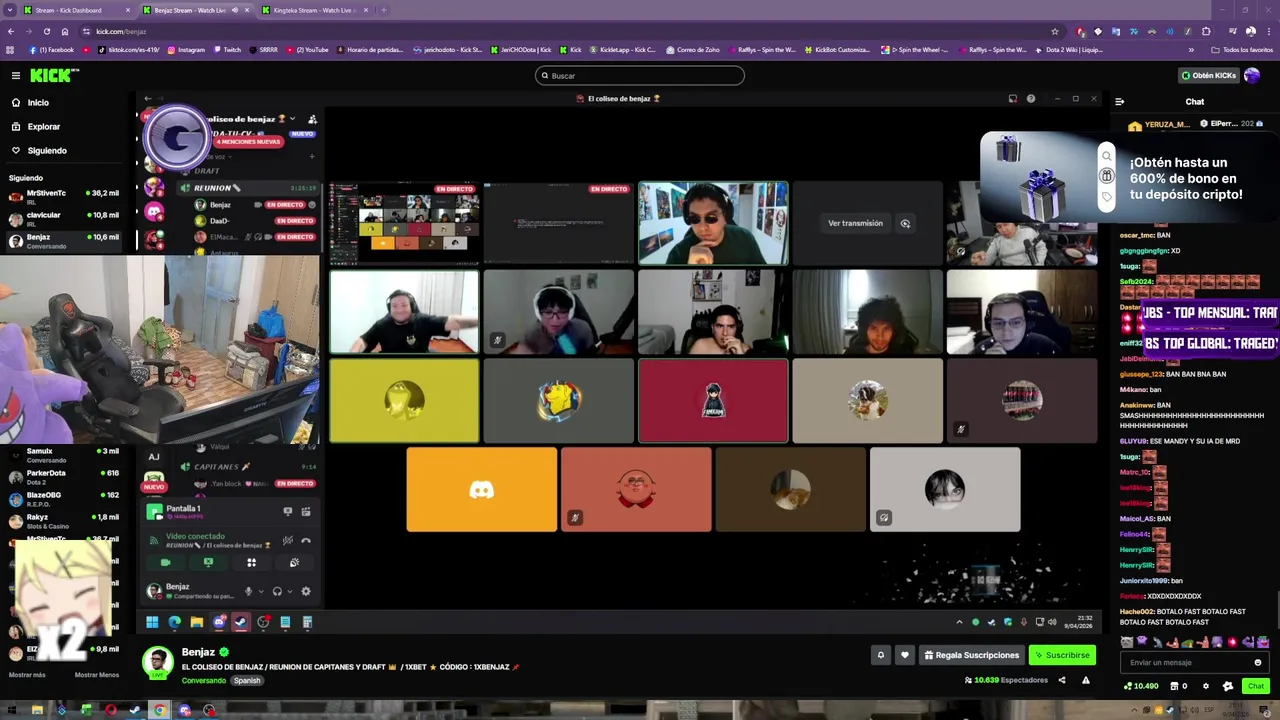Bookmark page with star icon
Viewport: 1280px width, 720px height.
click(1055, 31)
